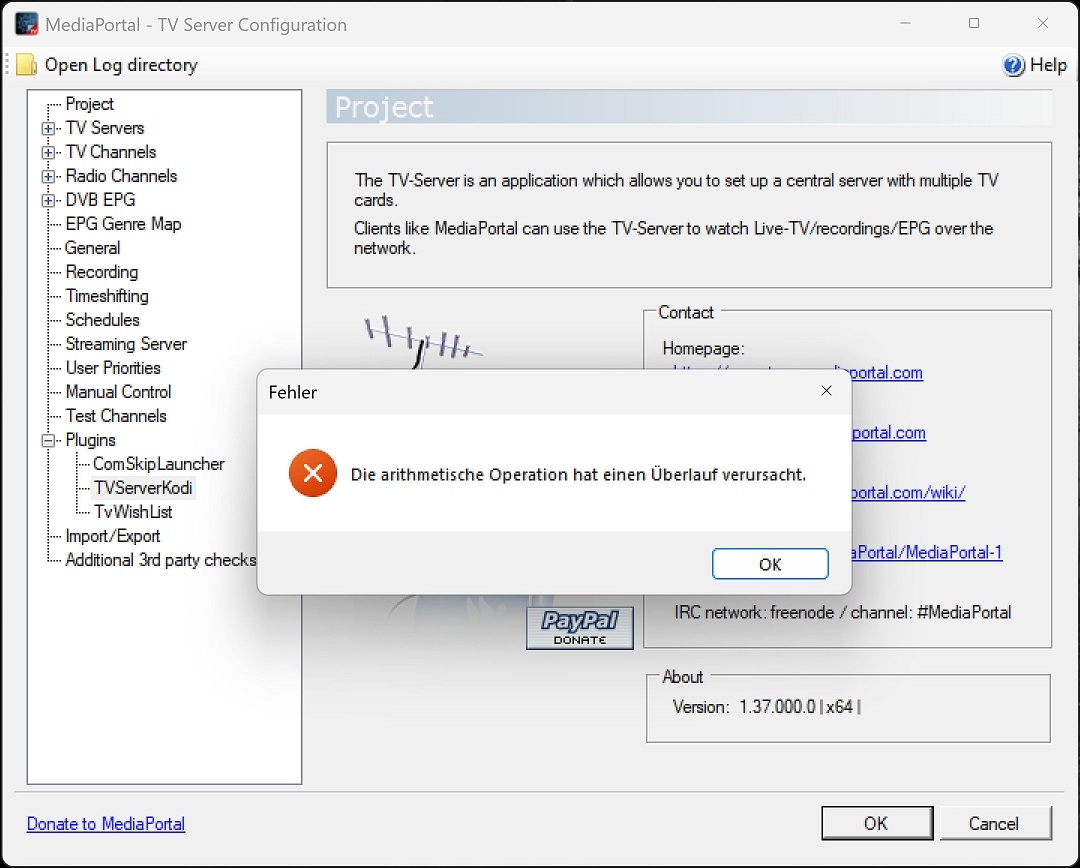The image size is (1080, 868).
Task: Open the Timeshifting settings section
Action: point(107,296)
